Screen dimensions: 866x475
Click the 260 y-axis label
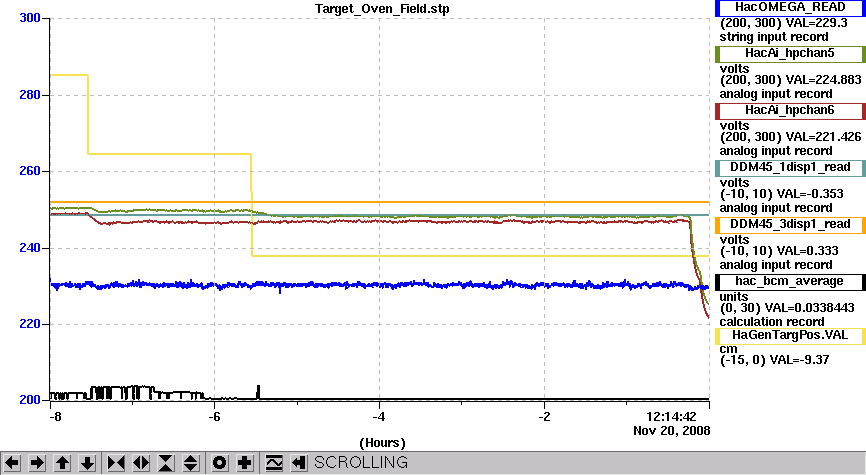point(30,171)
